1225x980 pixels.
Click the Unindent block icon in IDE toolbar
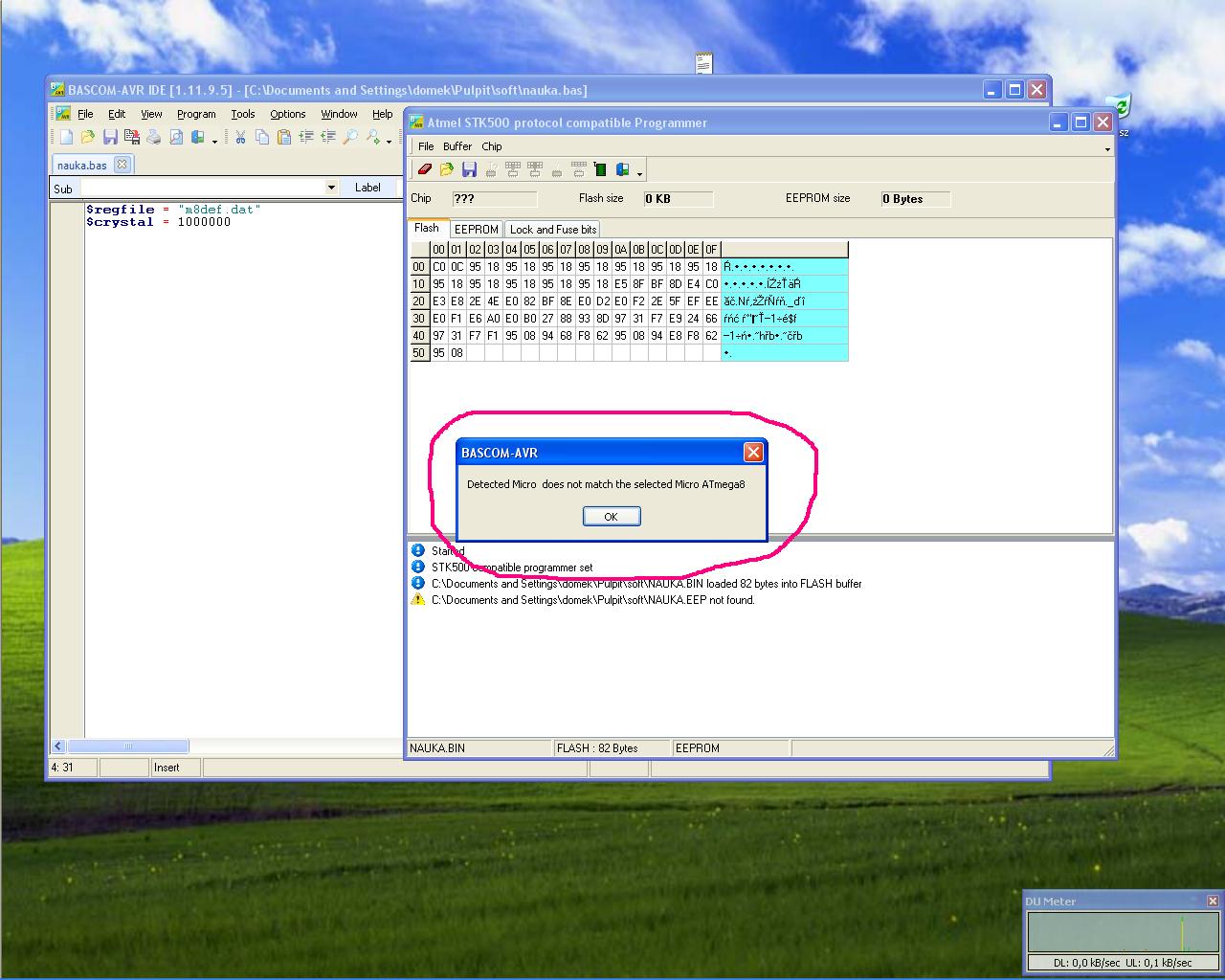328,138
